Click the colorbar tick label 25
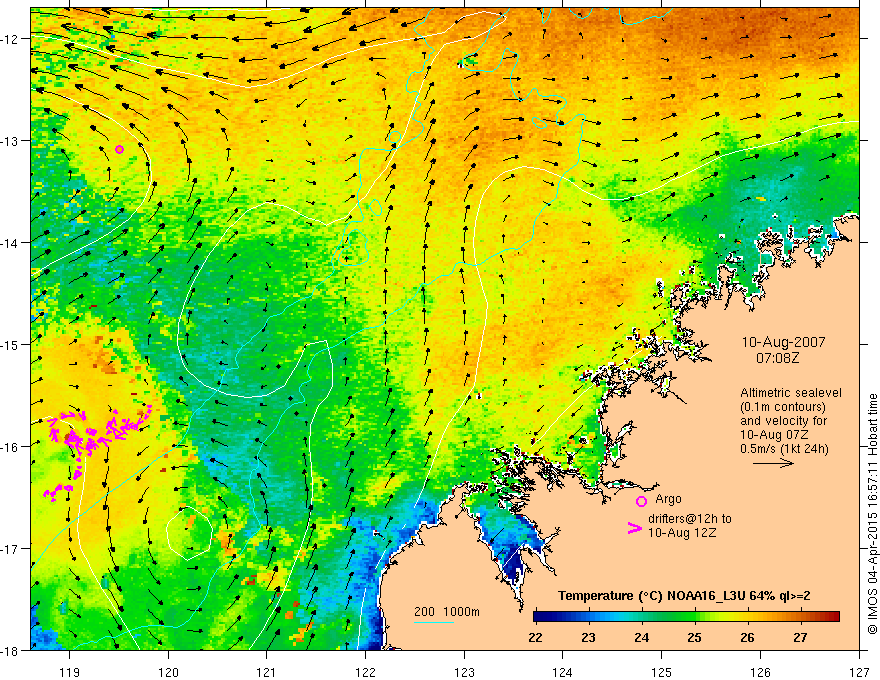Image resolution: width=880 pixels, height=680 pixels. pyautogui.click(x=694, y=637)
